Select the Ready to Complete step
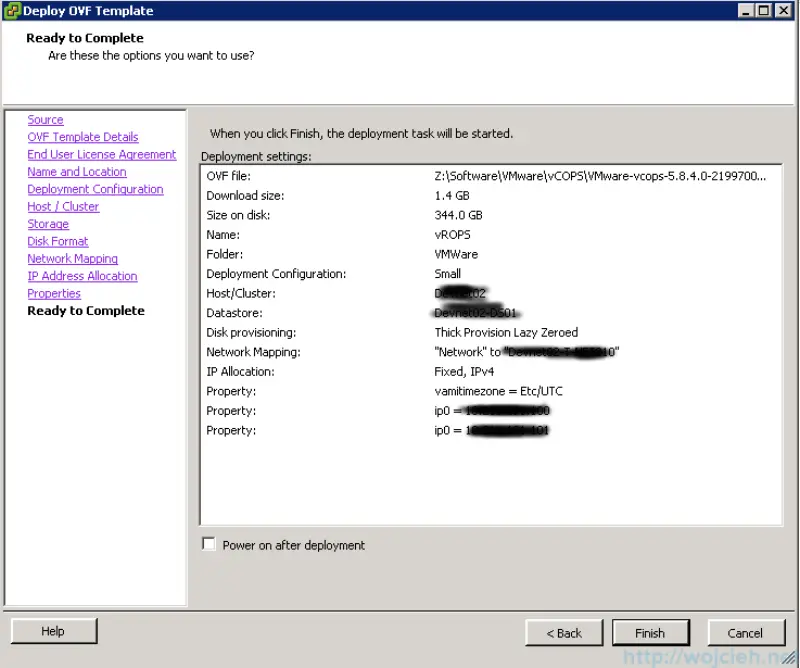This screenshot has height=668, width=800. point(86,311)
